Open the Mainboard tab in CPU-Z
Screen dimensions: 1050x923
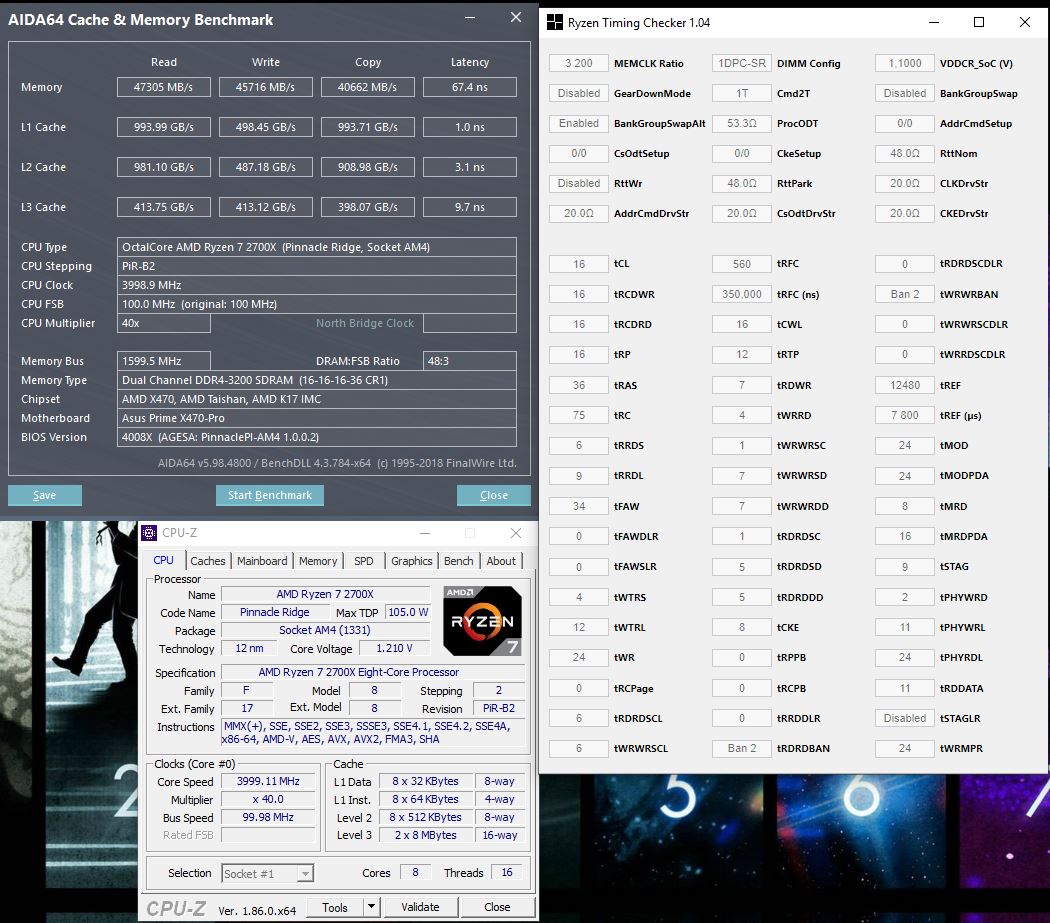click(x=262, y=561)
